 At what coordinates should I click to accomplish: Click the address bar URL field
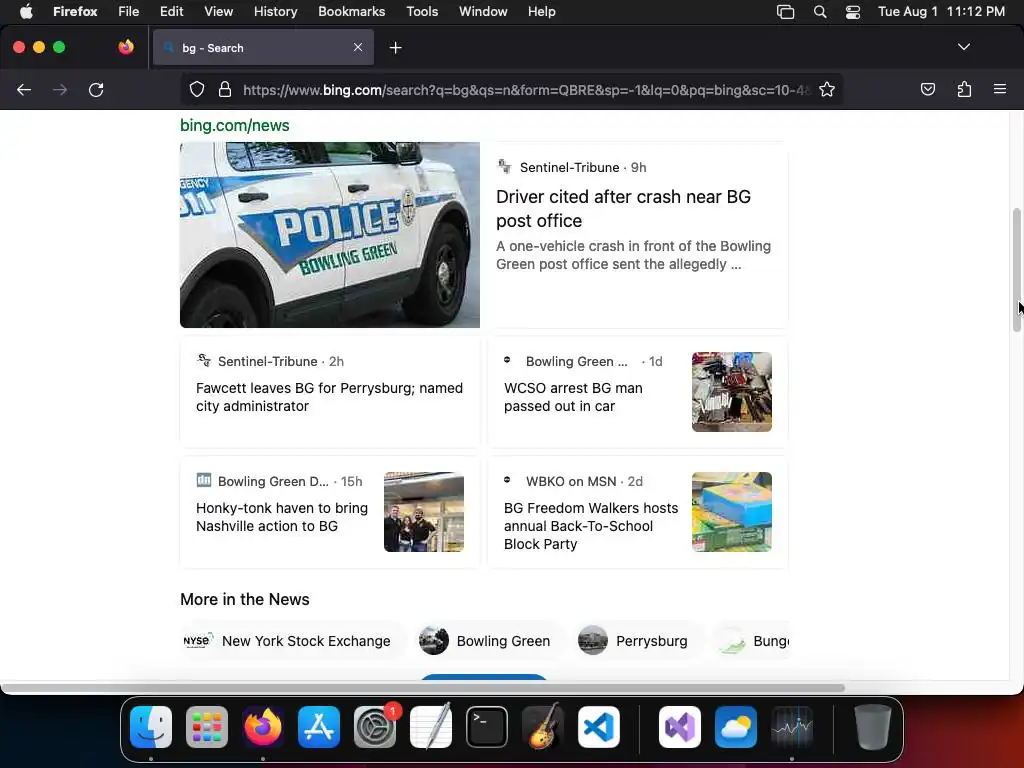pyautogui.click(x=526, y=90)
